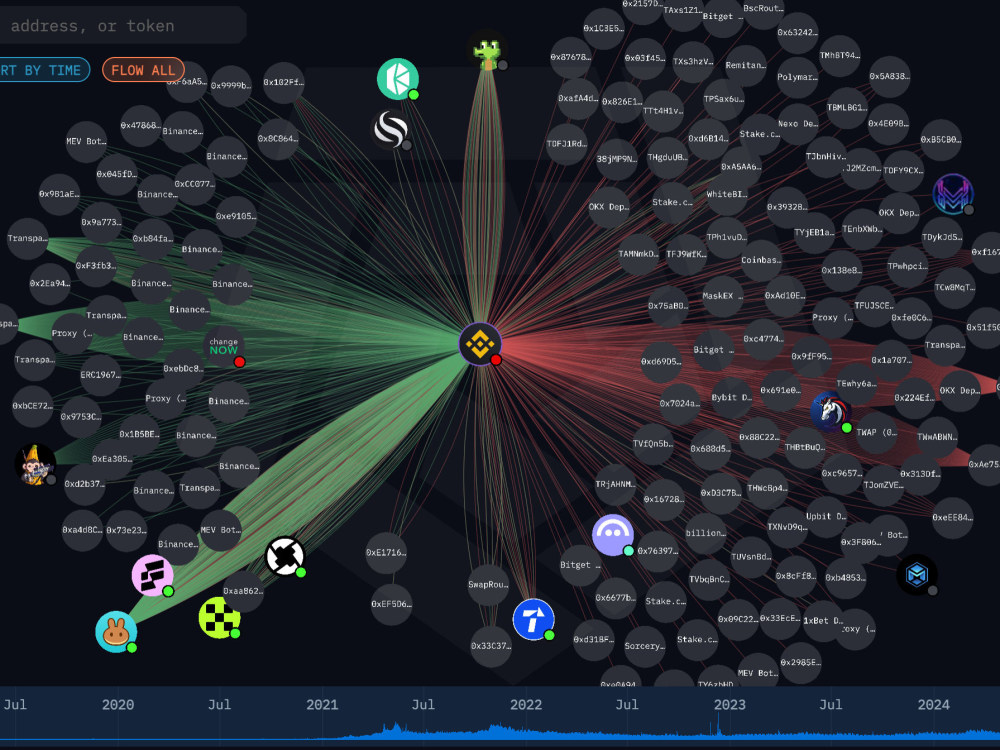
Task: Click the billion.. node
Action: 705,533
